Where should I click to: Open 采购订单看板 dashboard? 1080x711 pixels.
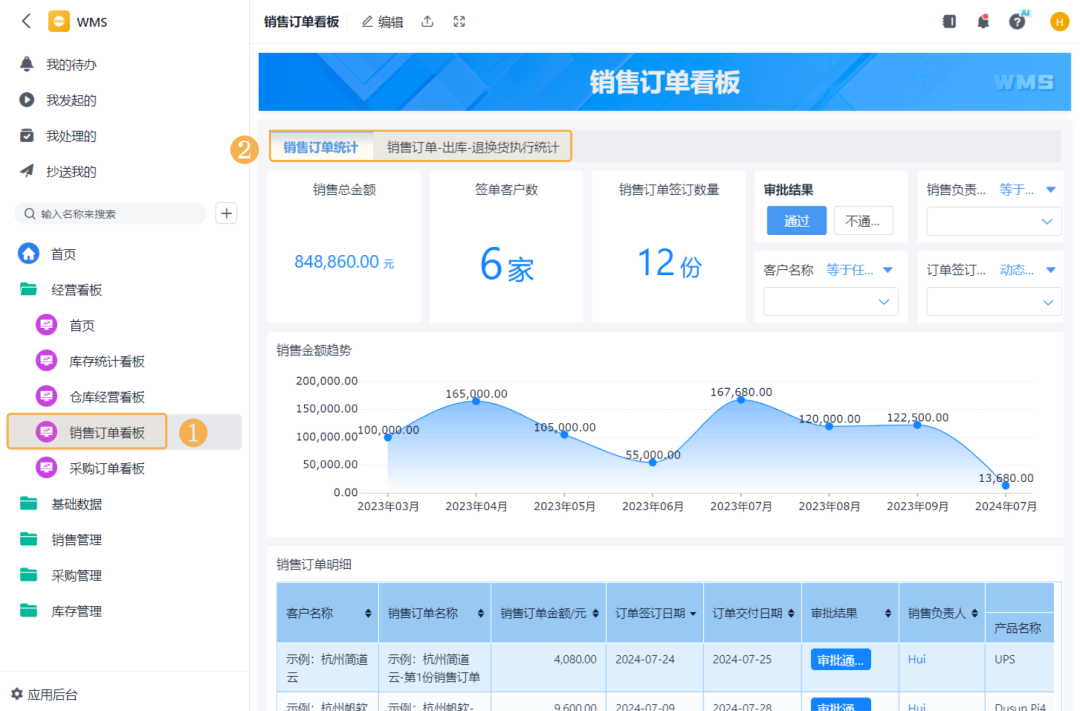click(x=107, y=468)
